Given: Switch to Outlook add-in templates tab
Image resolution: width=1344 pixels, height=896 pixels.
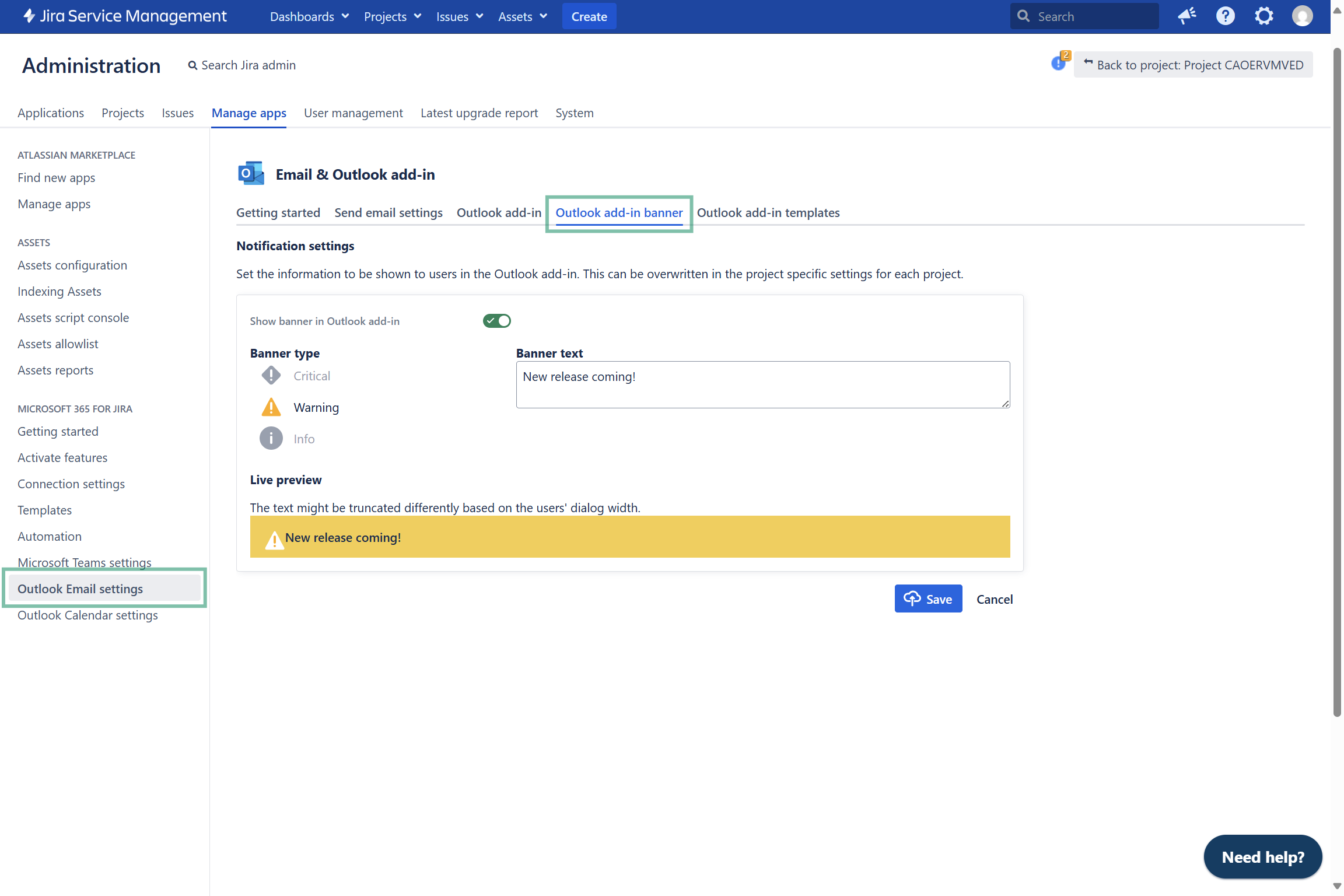Looking at the screenshot, I should [768, 212].
